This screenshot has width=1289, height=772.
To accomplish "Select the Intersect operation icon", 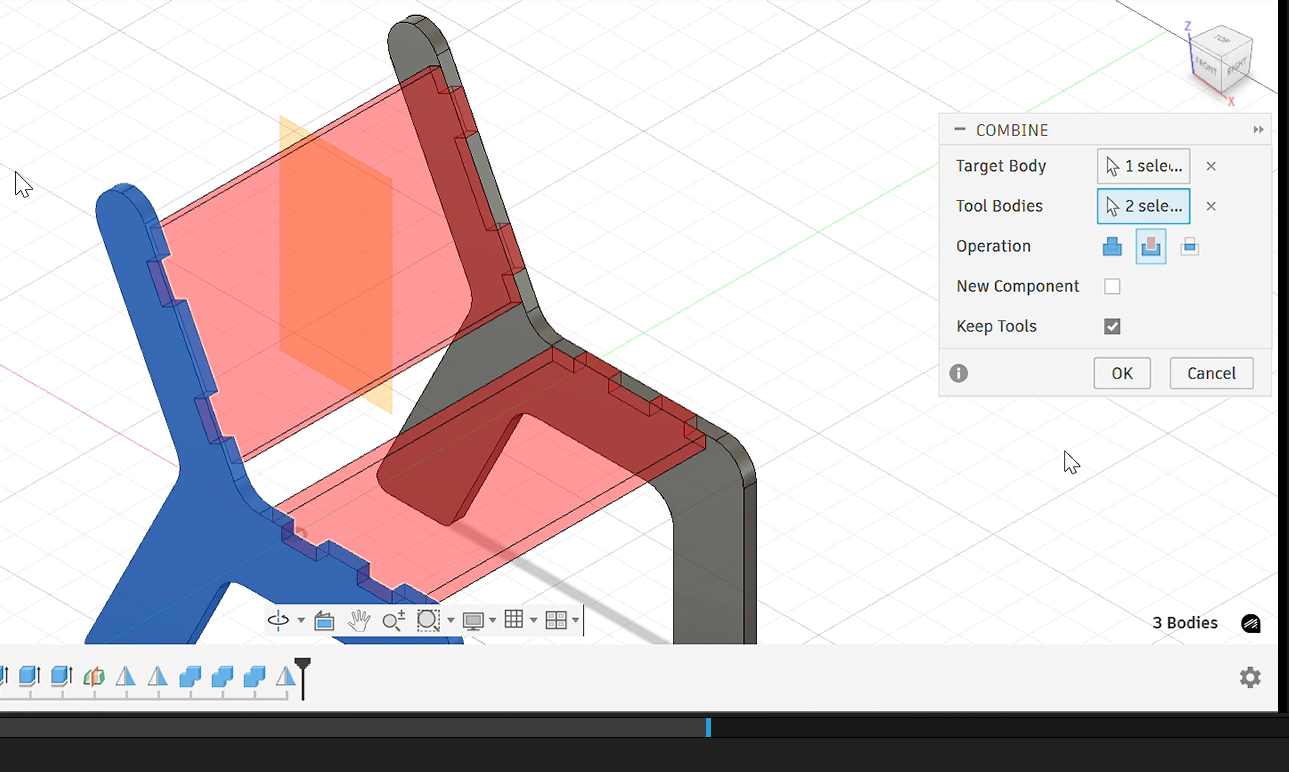I will pos(1189,246).
